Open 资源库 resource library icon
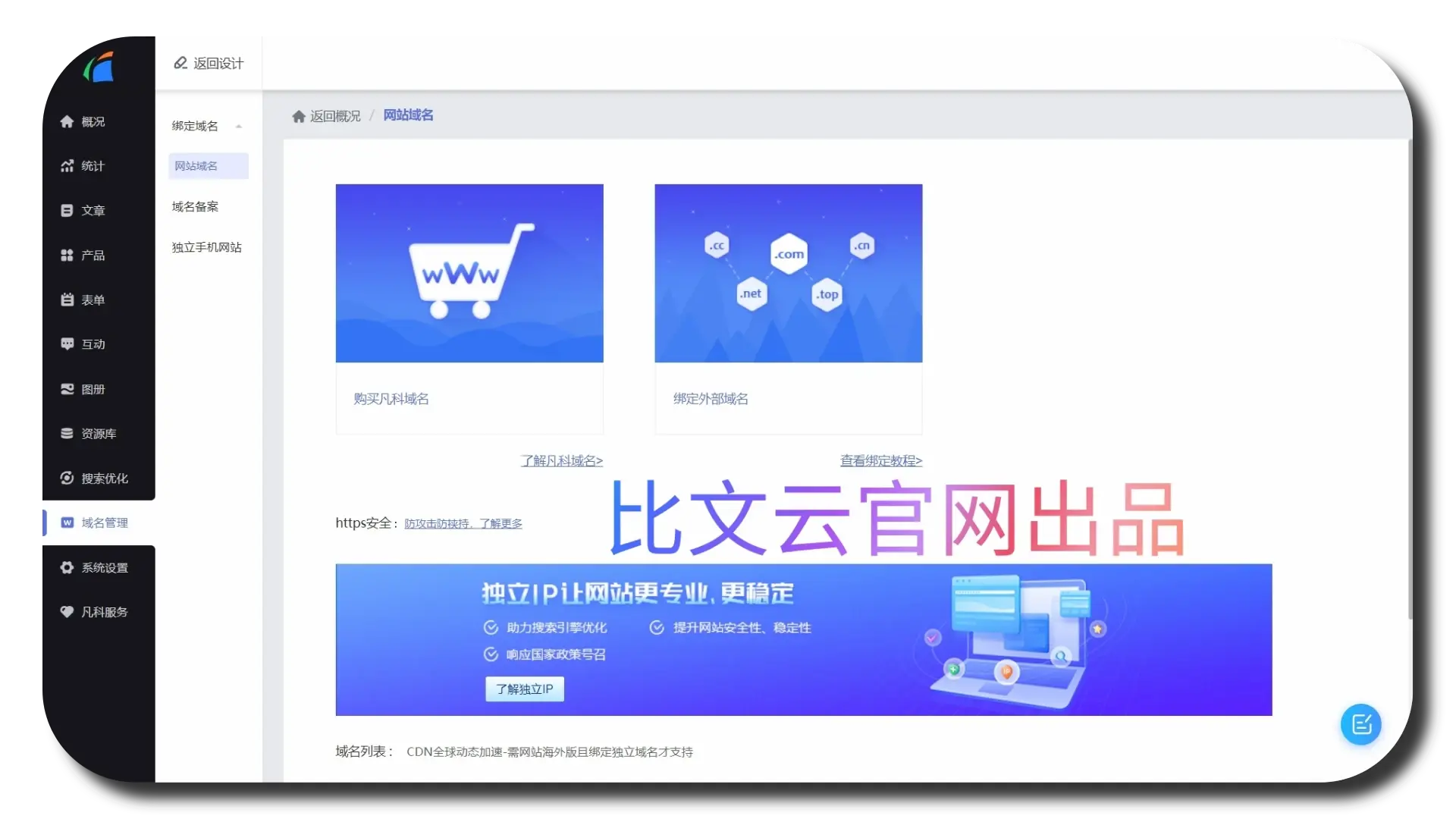Screen dimensions: 1456x819 [x=67, y=434]
